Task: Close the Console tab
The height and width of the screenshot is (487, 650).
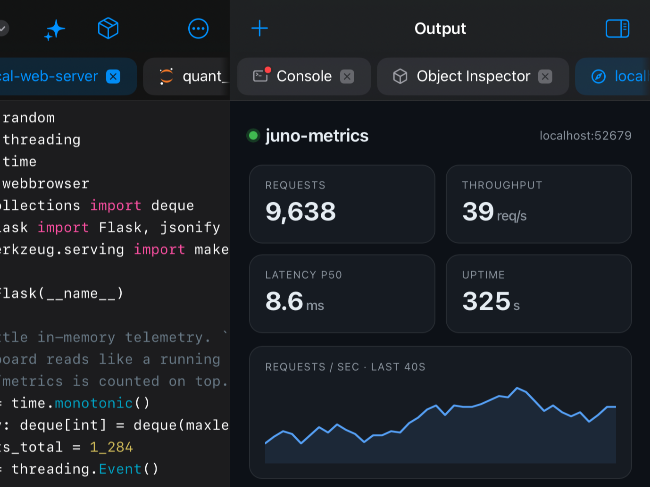Action: [347, 77]
